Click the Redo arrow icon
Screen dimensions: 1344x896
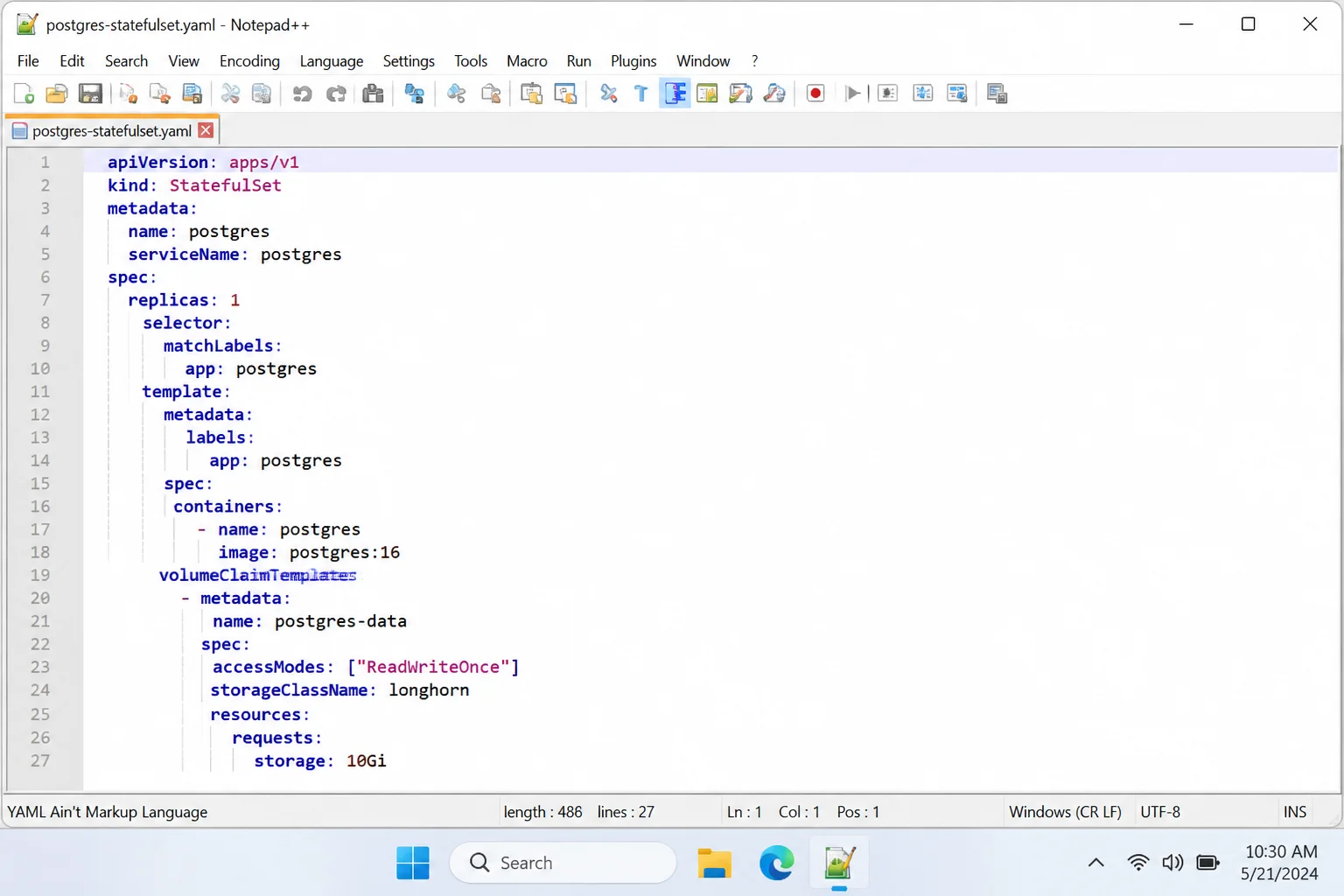tap(336, 94)
